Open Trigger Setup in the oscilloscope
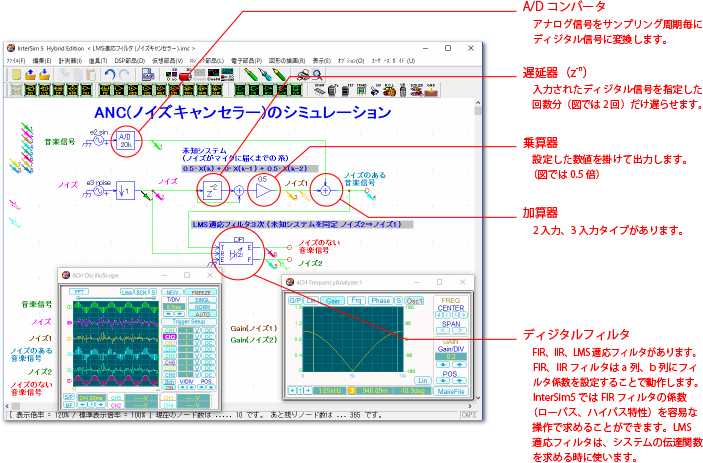The width and height of the screenshot is (703, 463). click(x=189, y=322)
